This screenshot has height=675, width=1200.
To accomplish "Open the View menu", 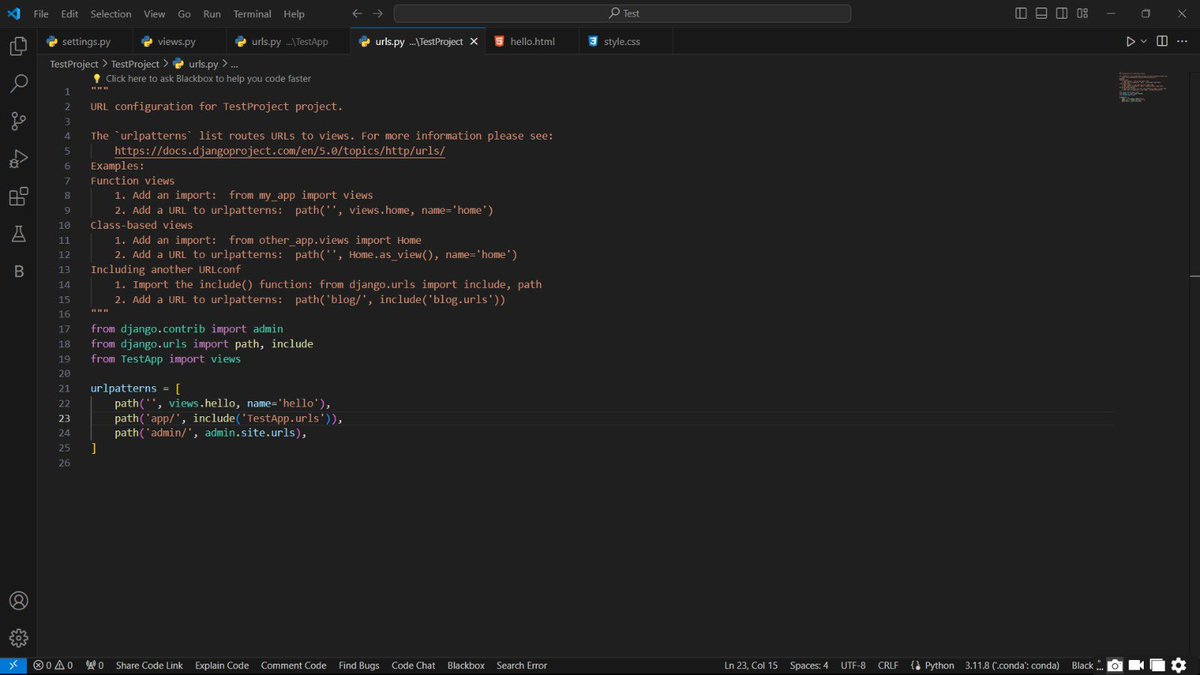I will click(x=154, y=14).
